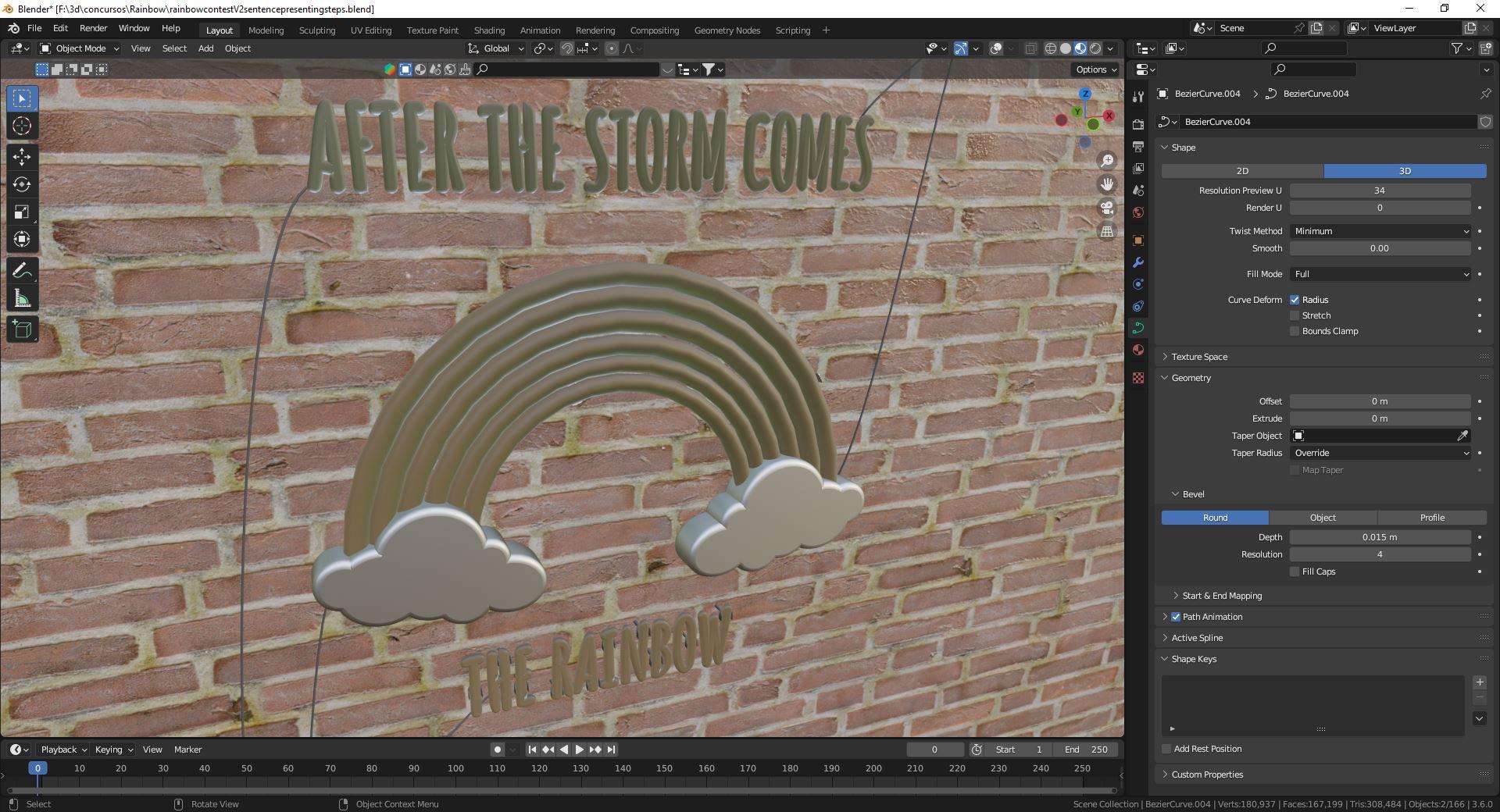Open the Object Mode dropdown
Screen dimensions: 1500x812
(x=80, y=48)
